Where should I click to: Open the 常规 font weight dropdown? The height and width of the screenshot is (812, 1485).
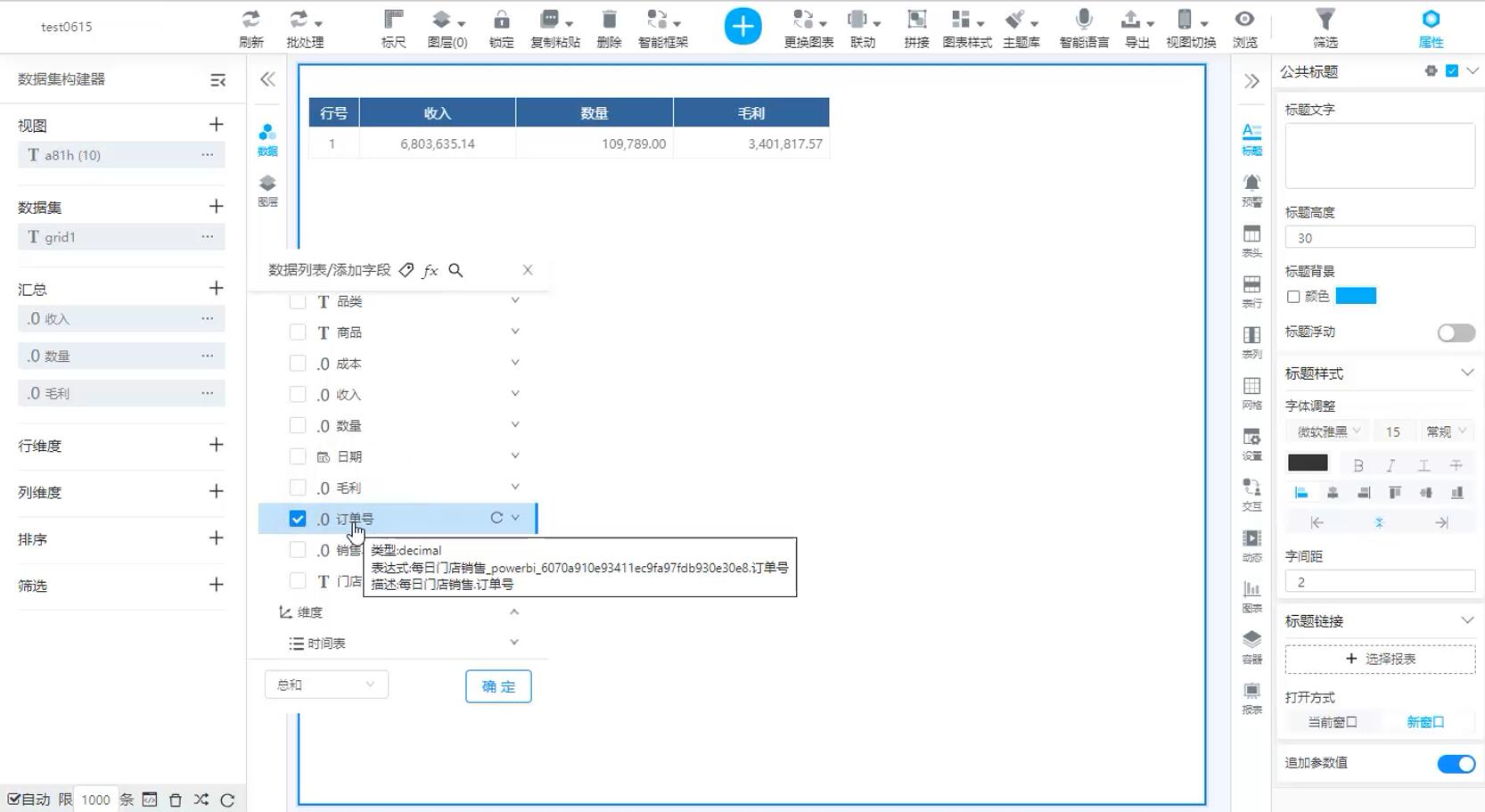coord(1446,431)
